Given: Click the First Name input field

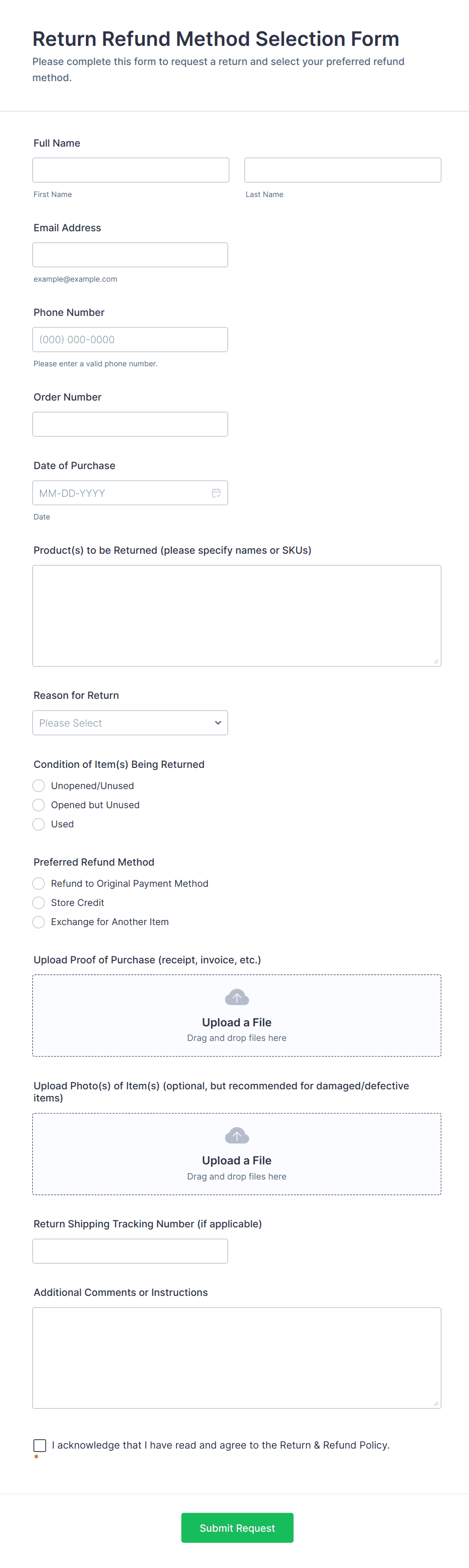Looking at the screenshot, I should (131, 170).
